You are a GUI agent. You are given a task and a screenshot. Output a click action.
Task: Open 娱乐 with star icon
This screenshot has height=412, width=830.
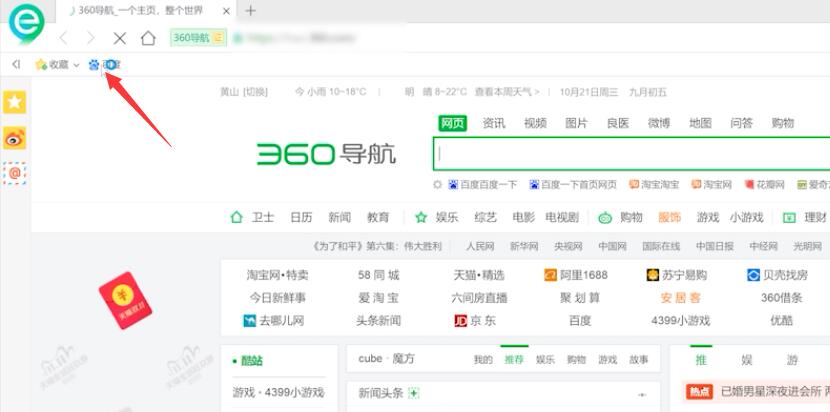point(437,217)
